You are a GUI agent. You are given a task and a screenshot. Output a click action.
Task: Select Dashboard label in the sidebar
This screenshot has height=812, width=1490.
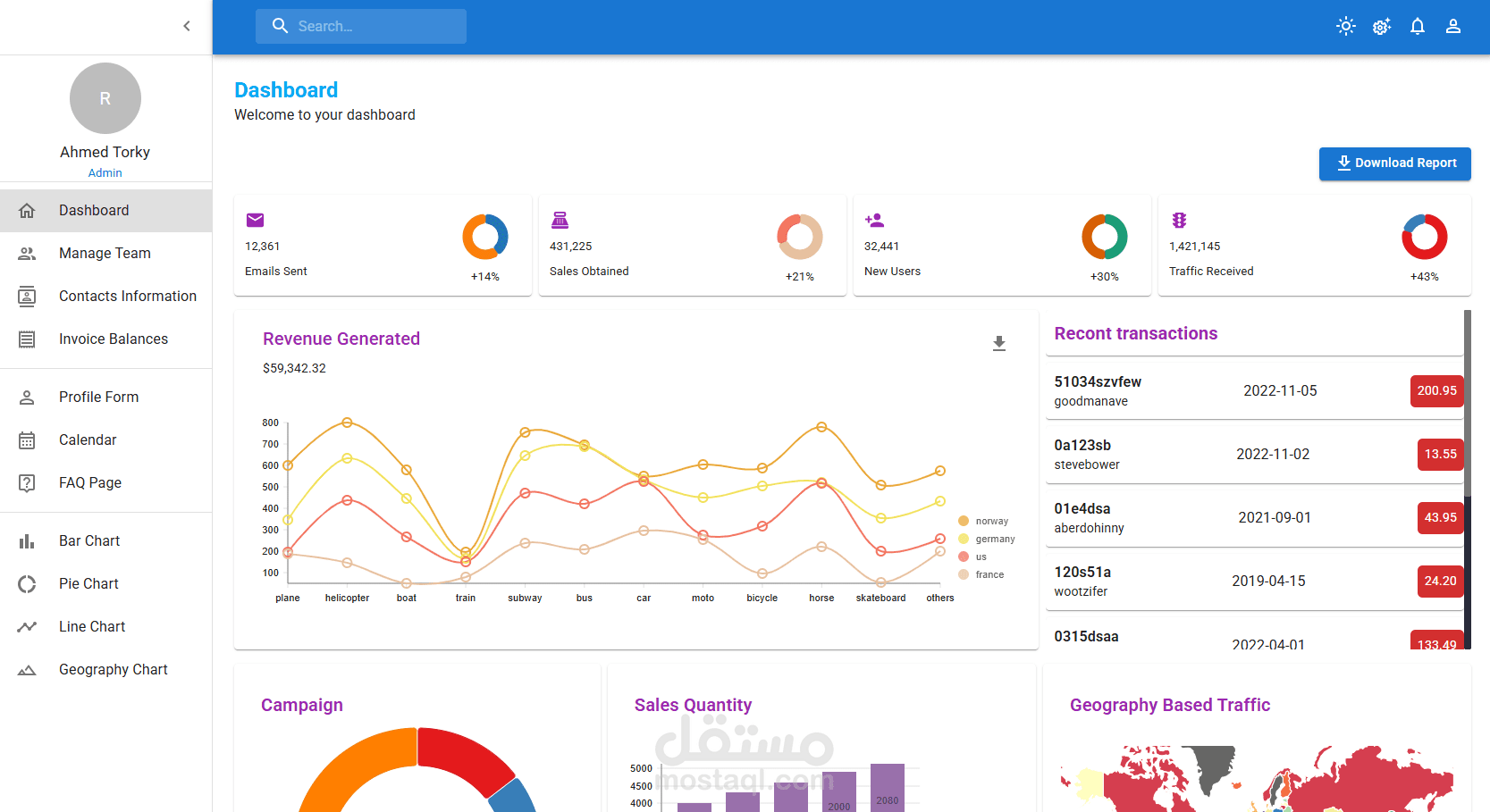coord(94,210)
